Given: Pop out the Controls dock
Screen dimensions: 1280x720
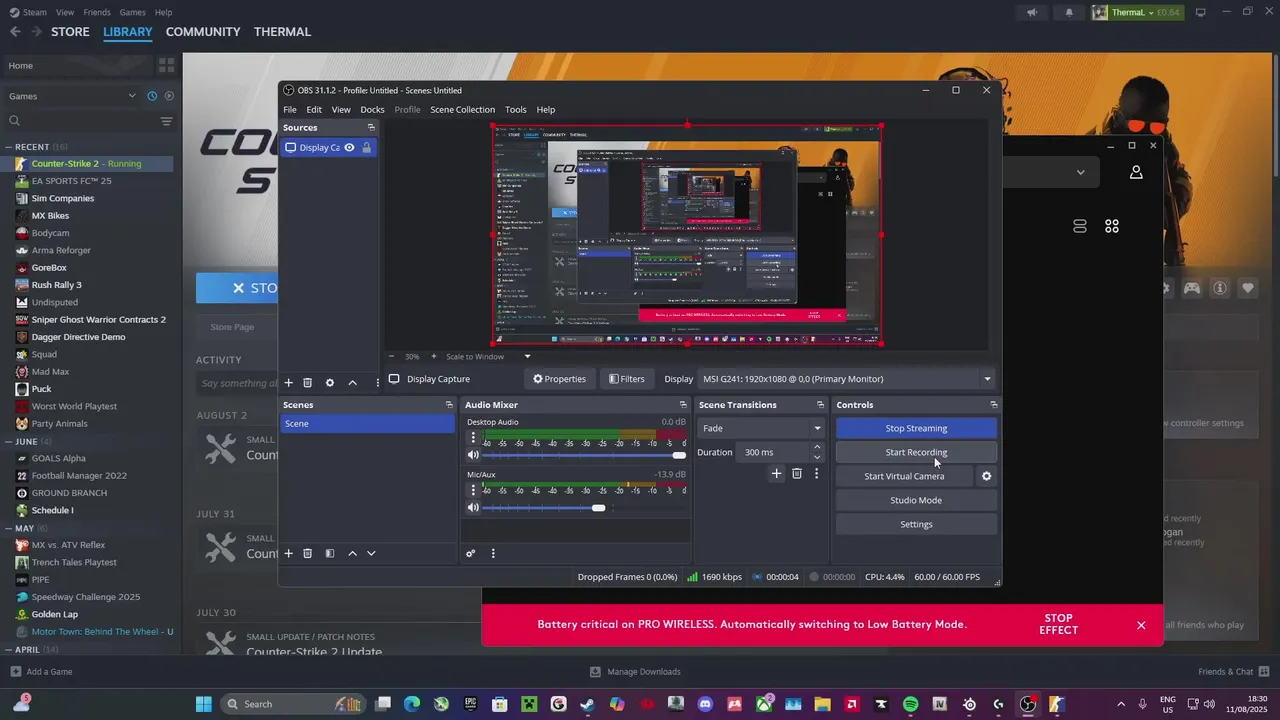Looking at the screenshot, I should [993, 405].
